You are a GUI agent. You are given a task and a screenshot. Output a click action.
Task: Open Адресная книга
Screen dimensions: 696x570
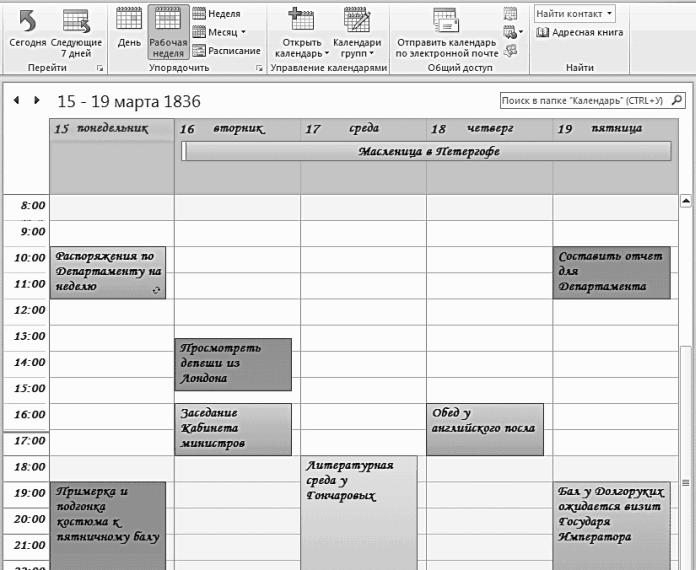pyautogui.click(x=580, y=32)
